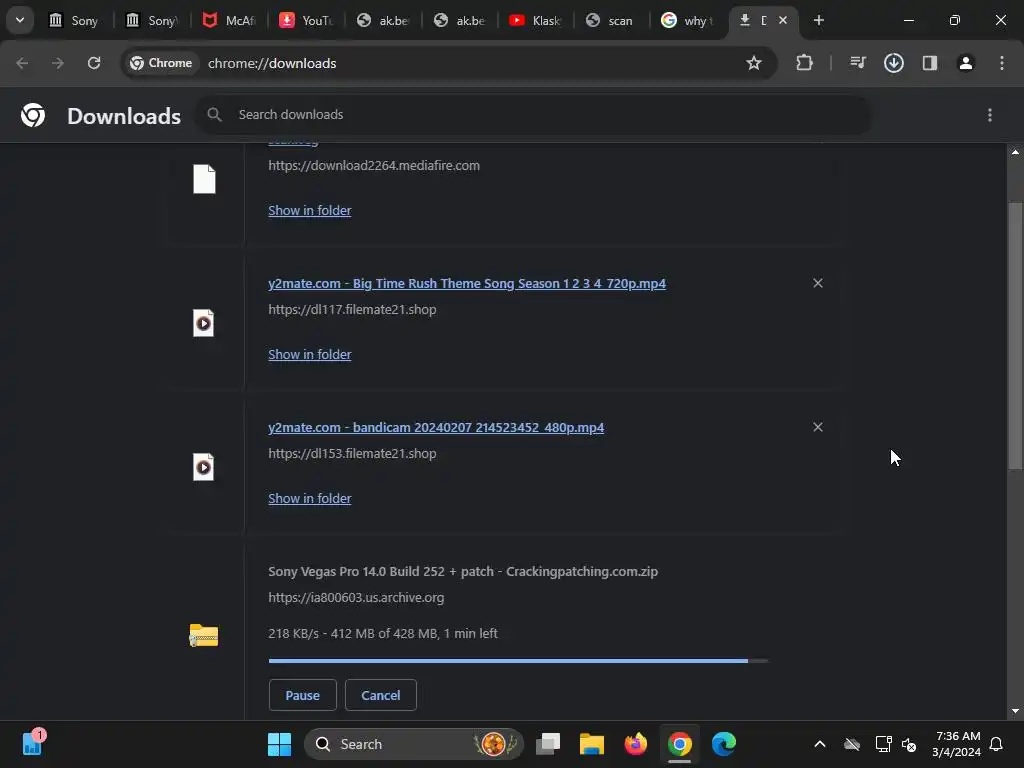Click the Chrome logo in Downloads header
This screenshot has width=1024, height=768.
33,115
